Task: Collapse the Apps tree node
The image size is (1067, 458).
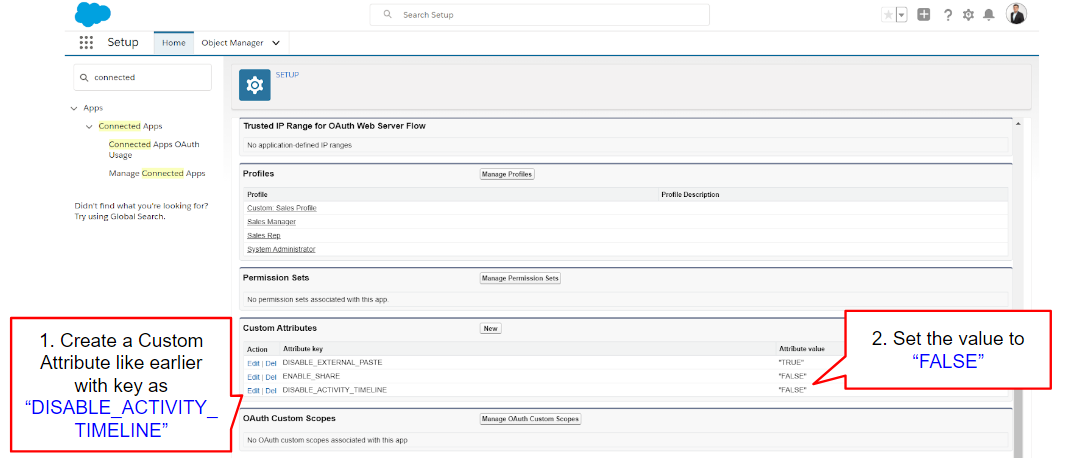Action: tap(74, 108)
